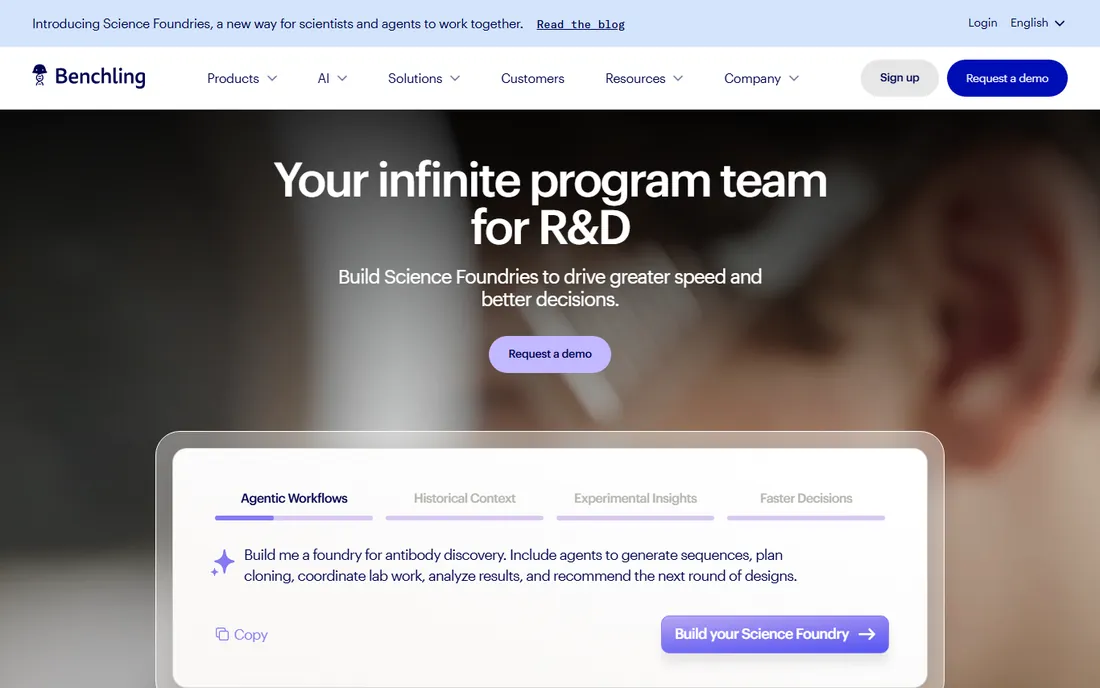The image size is (1100, 688).
Task: Click the Benchling wordmark
Action: (x=100, y=76)
